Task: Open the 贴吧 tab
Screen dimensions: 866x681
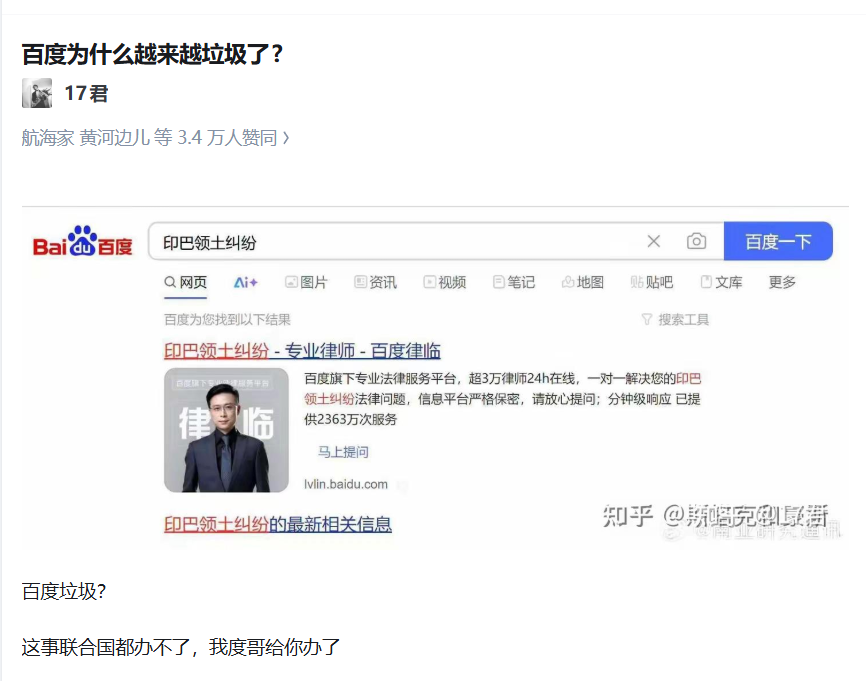Action: coord(652,282)
